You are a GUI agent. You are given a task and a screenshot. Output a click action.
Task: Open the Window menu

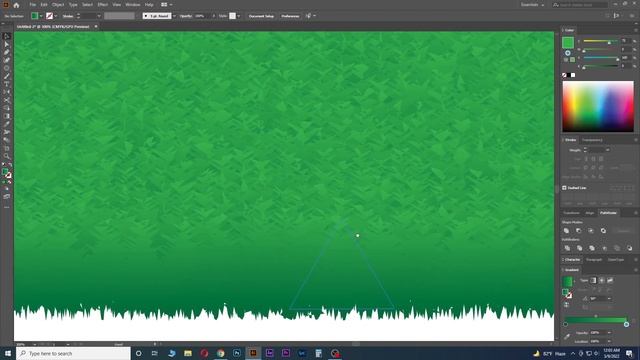[133, 5]
